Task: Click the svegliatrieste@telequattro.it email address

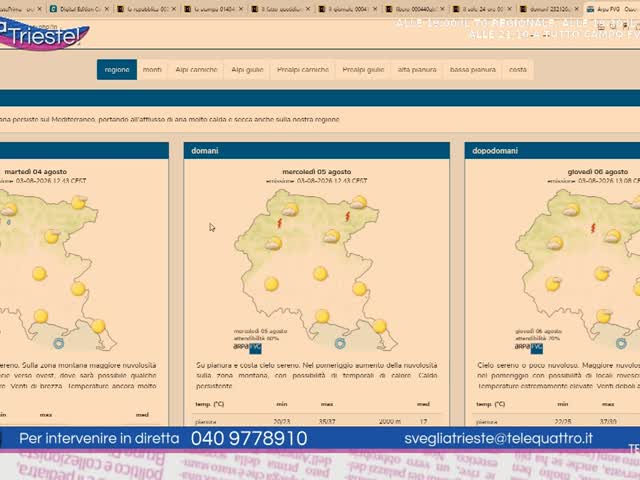Action: pos(498,438)
